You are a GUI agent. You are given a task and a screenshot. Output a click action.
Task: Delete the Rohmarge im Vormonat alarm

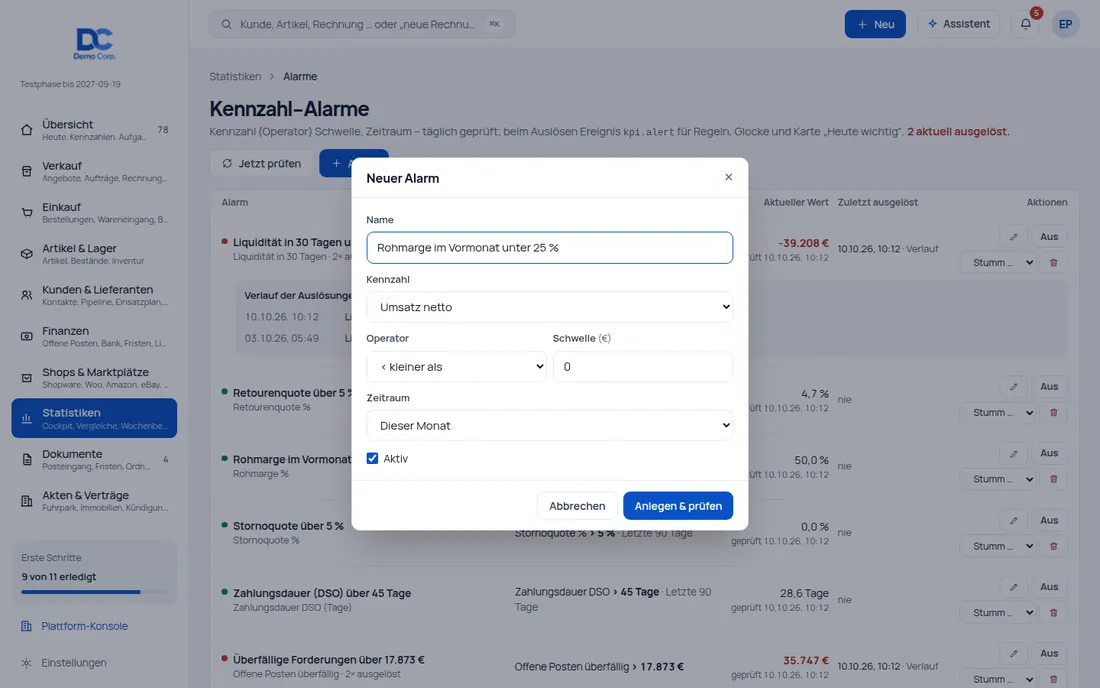pos(1053,479)
